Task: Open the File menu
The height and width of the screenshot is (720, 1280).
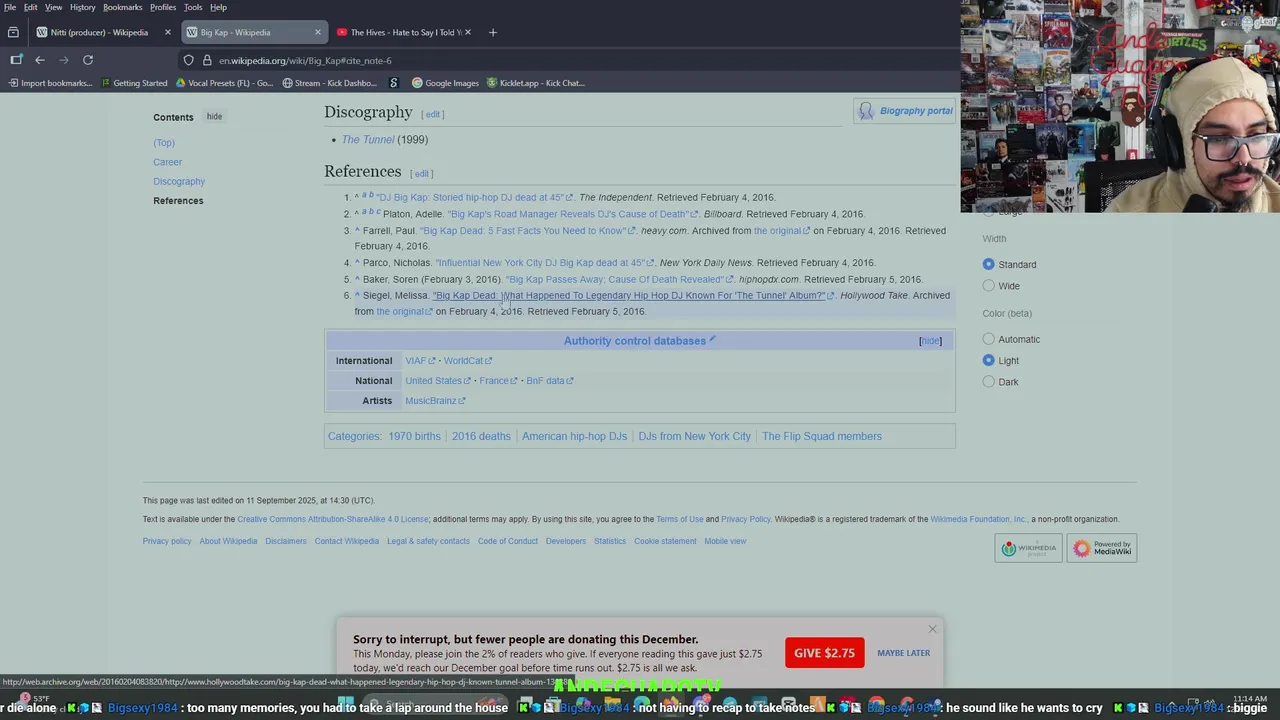Action: tap(10, 7)
